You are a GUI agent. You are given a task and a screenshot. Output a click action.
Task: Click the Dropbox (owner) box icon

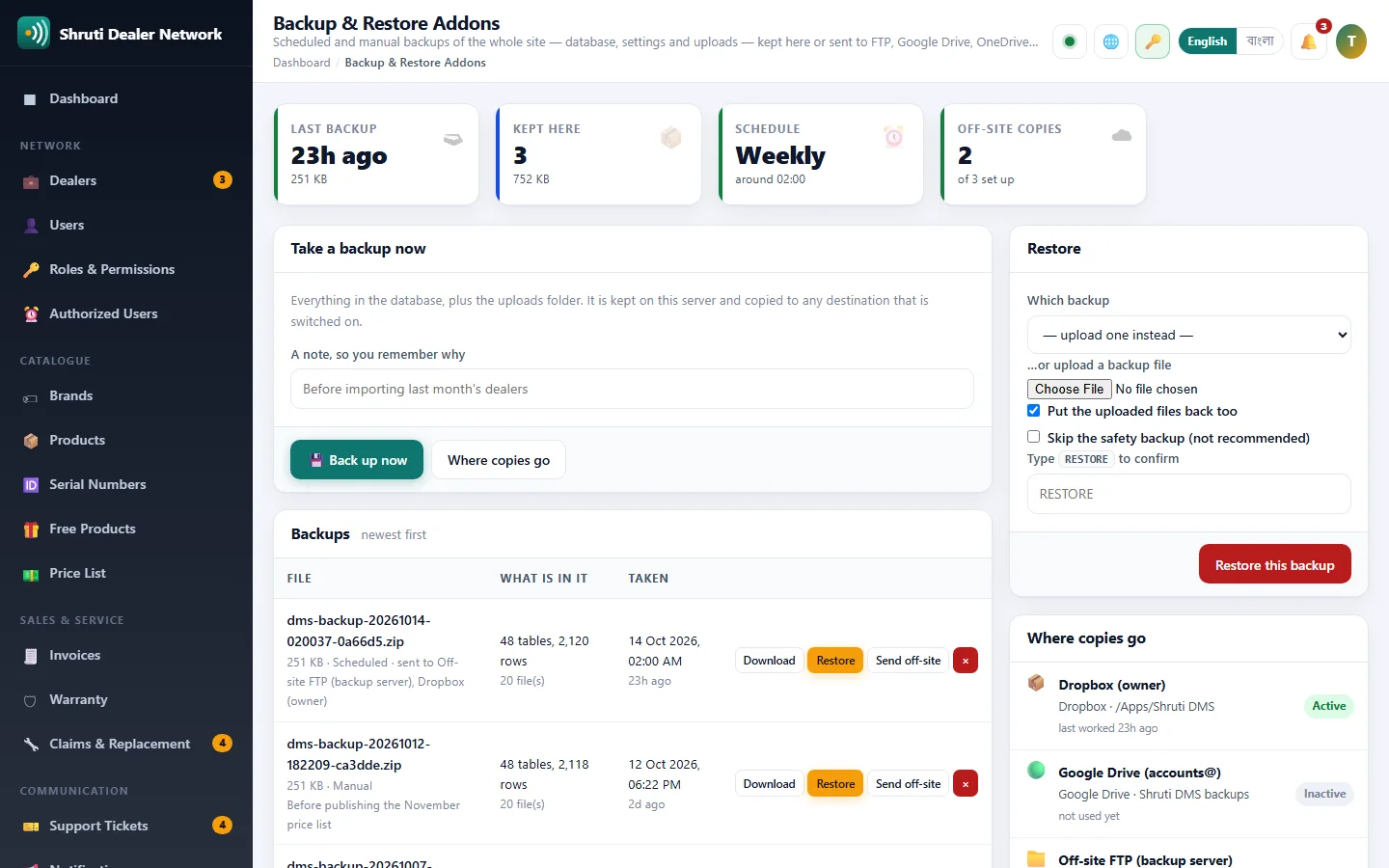pos(1037,684)
